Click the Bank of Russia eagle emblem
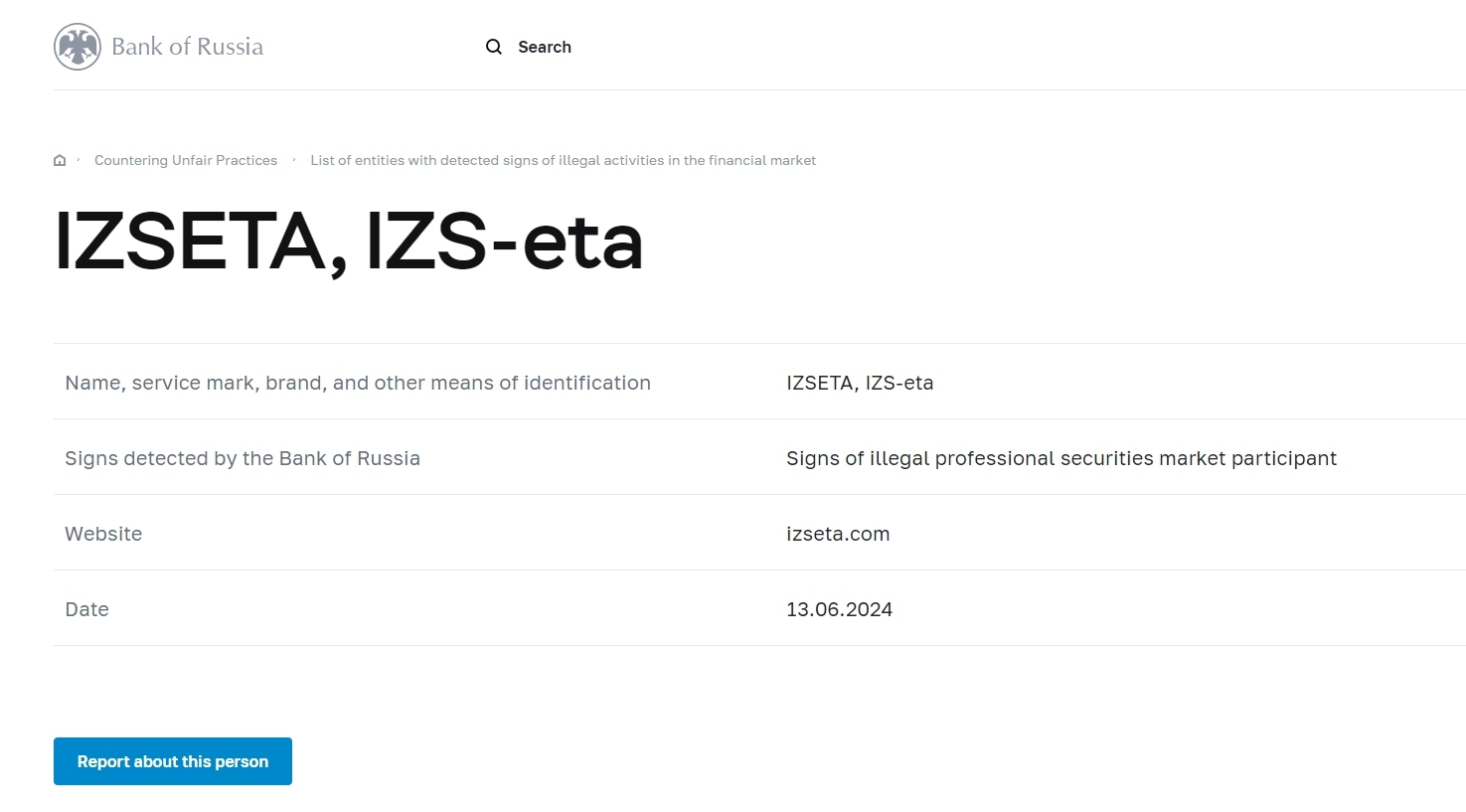 tap(78, 47)
